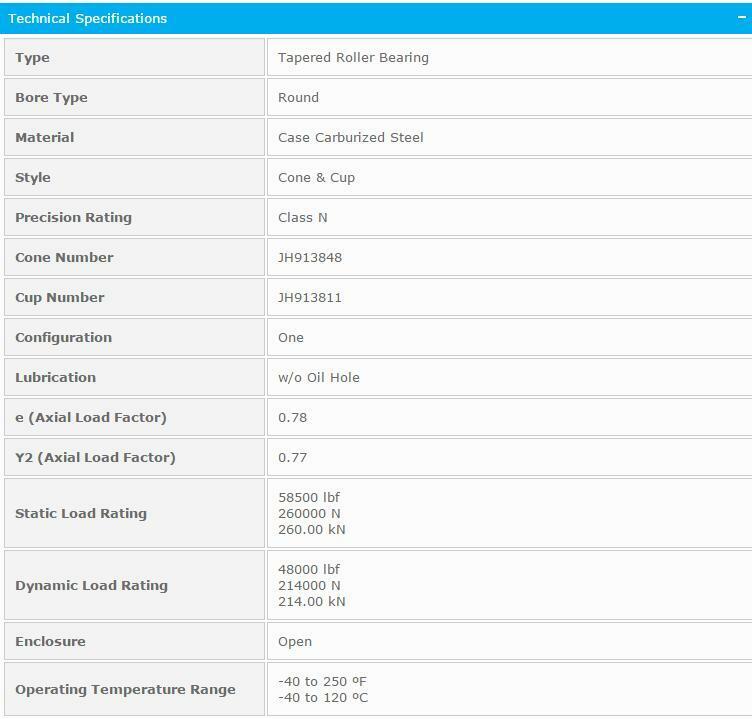Select cup number JH913811
Screen dimensions: 752x719
click(x=310, y=298)
